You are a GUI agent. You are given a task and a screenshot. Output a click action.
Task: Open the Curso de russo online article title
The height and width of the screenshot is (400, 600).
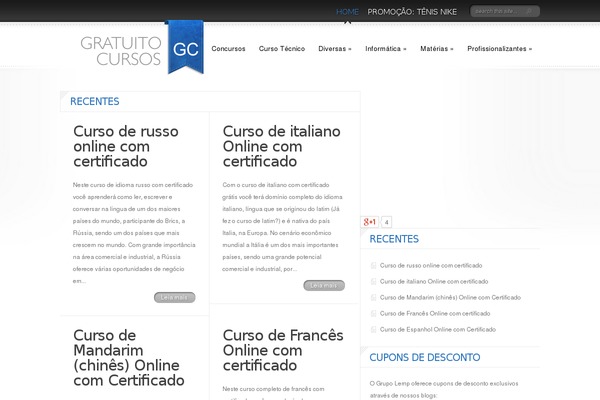coord(126,146)
